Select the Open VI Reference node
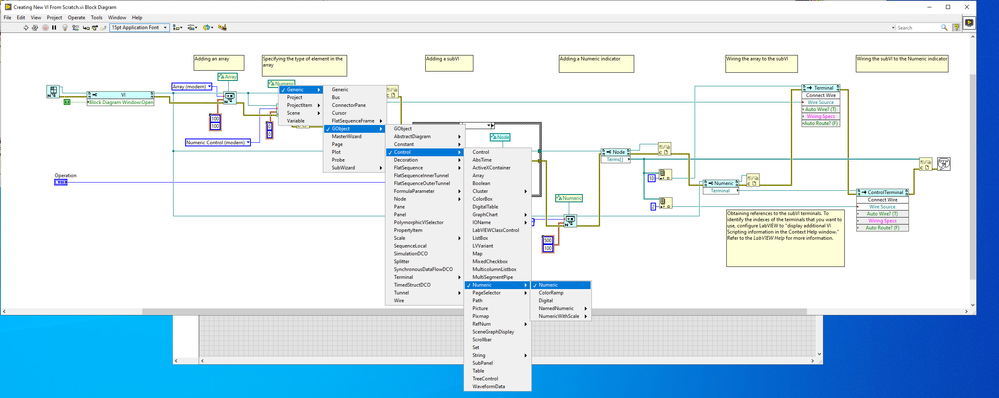Viewport: 999px width, 398px height. click(54, 92)
